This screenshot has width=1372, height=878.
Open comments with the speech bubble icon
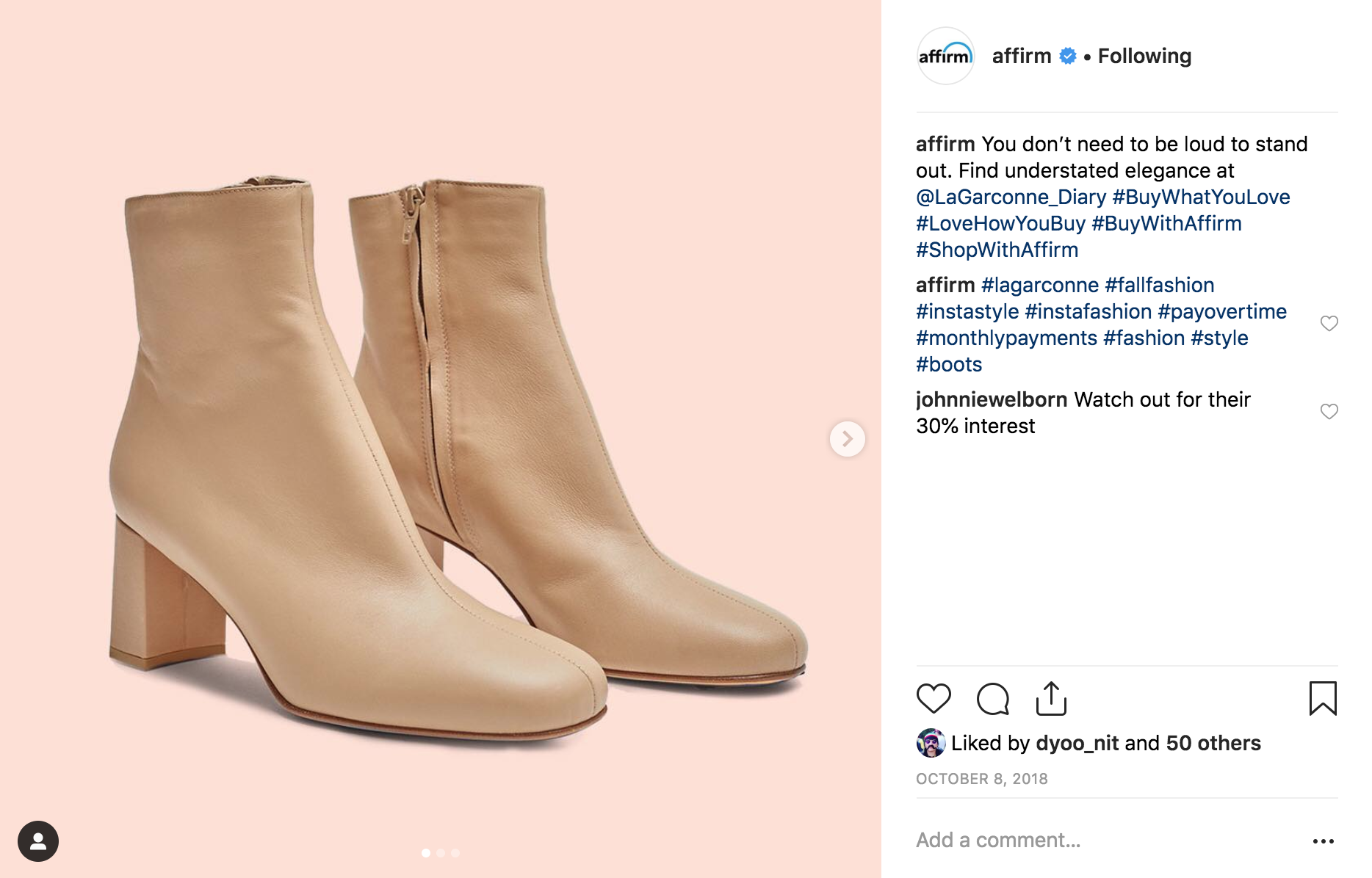point(992,698)
